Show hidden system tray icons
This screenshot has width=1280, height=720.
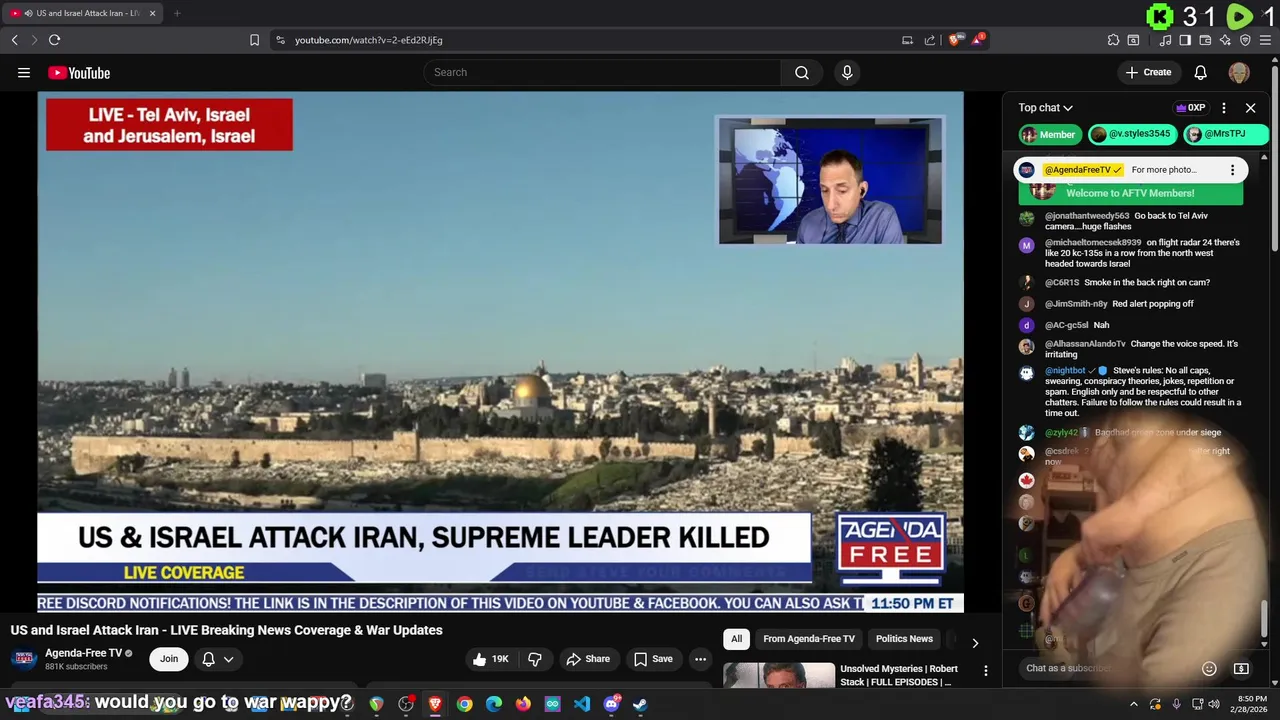[x=1133, y=704]
